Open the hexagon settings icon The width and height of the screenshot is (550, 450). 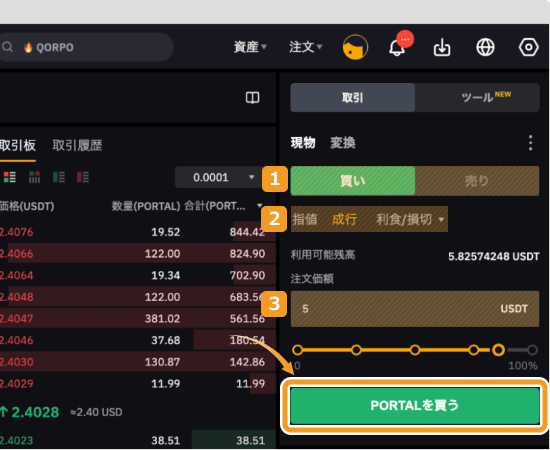(x=528, y=47)
